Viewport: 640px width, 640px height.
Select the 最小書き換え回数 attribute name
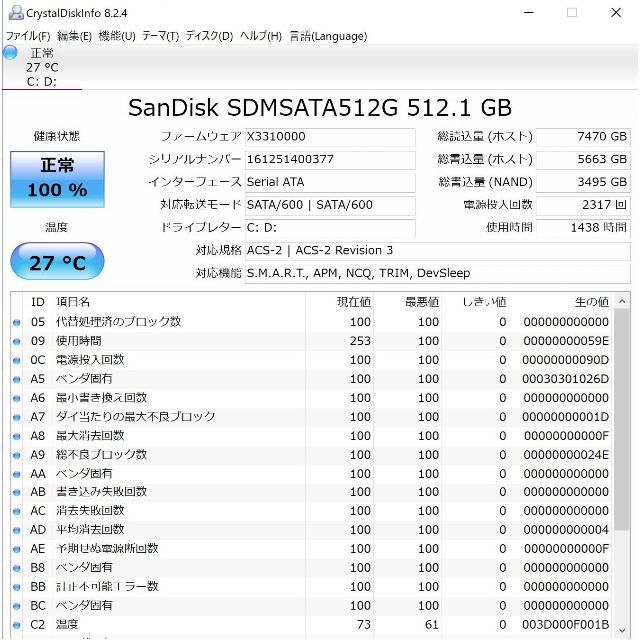(101, 398)
